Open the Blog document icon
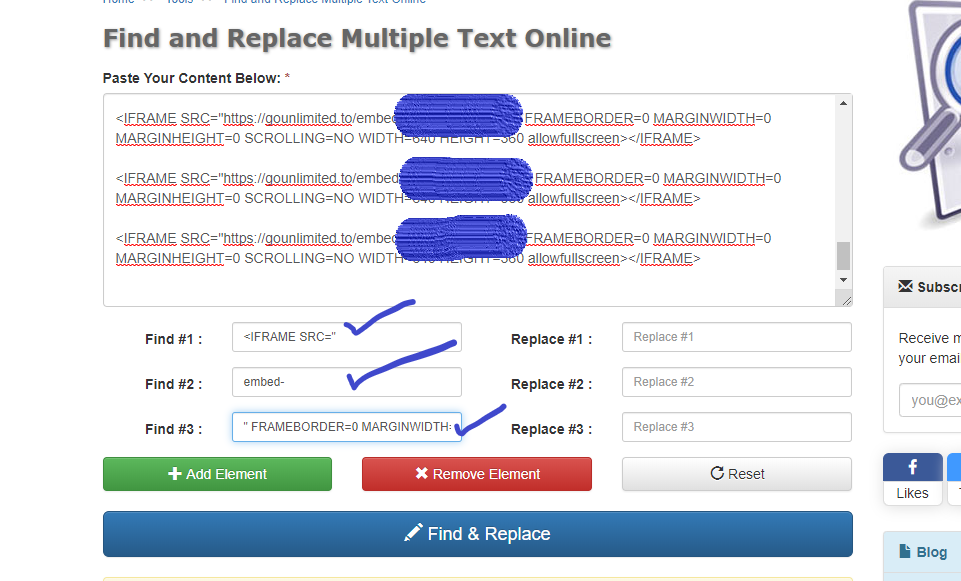 coord(905,552)
